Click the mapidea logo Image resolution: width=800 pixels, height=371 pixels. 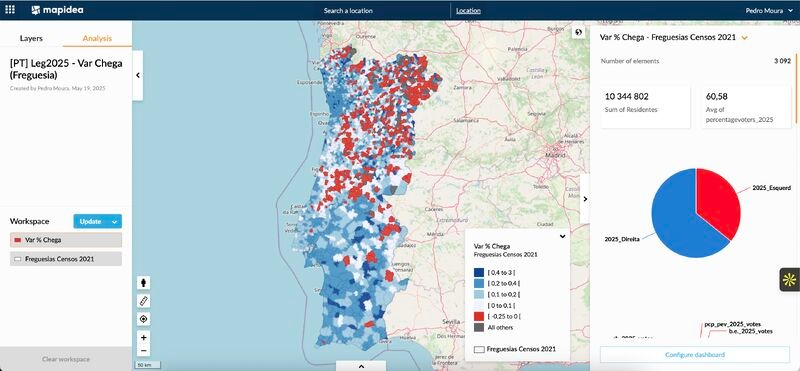50,10
